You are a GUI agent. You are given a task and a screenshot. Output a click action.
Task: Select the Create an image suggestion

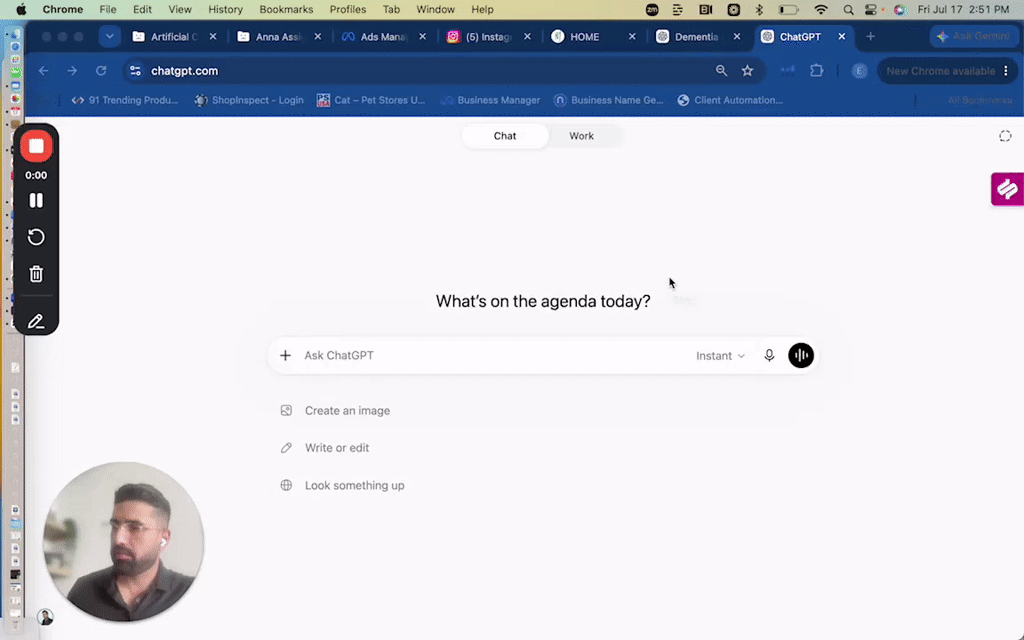(x=336, y=411)
